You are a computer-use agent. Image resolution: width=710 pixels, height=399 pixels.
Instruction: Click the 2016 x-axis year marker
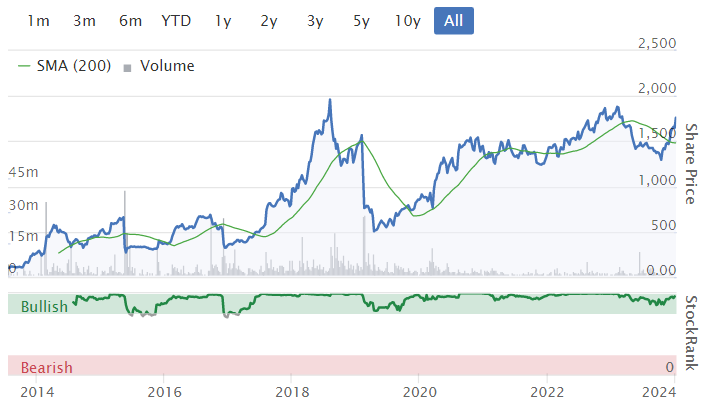[164, 392]
